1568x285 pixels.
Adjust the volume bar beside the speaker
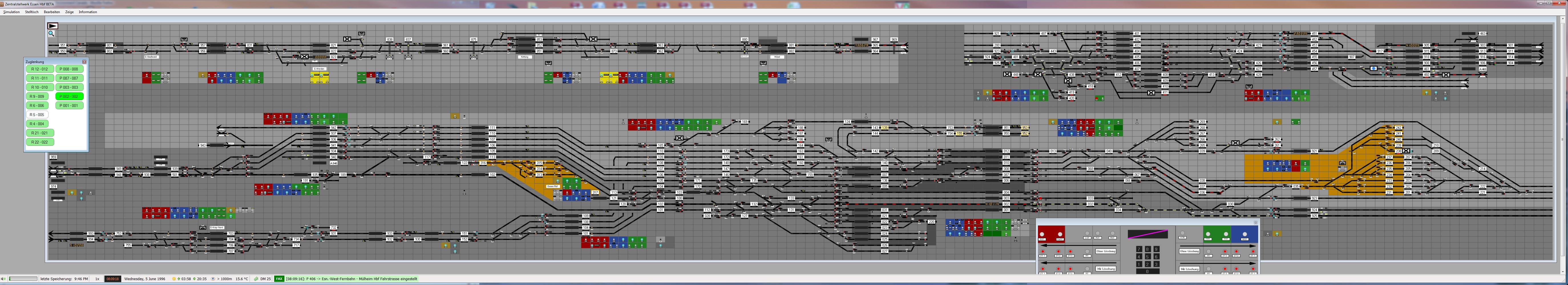(23, 279)
